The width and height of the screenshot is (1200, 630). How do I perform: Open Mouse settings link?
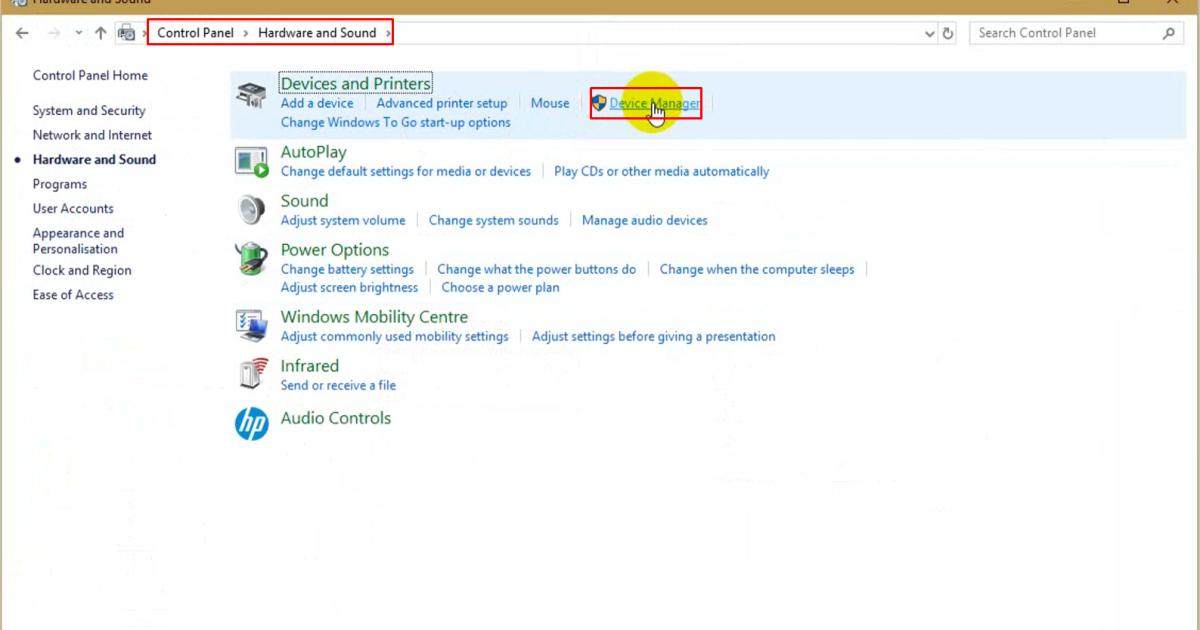click(550, 103)
